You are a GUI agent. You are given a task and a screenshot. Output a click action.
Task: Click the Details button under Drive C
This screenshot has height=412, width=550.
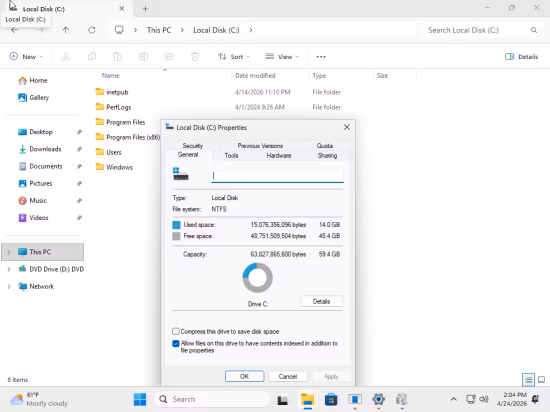[x=321, y=301]
